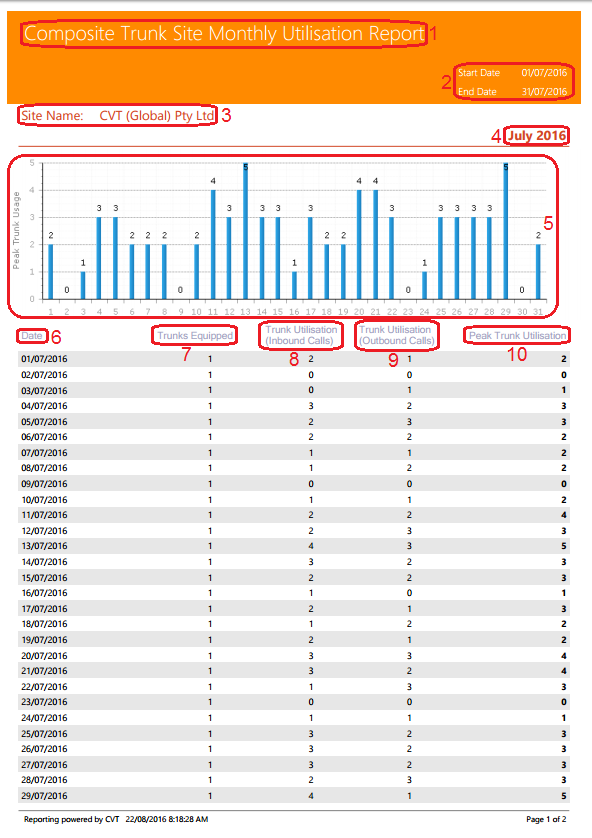Click the Reporting powered by CVT footer

click(72, 819)
